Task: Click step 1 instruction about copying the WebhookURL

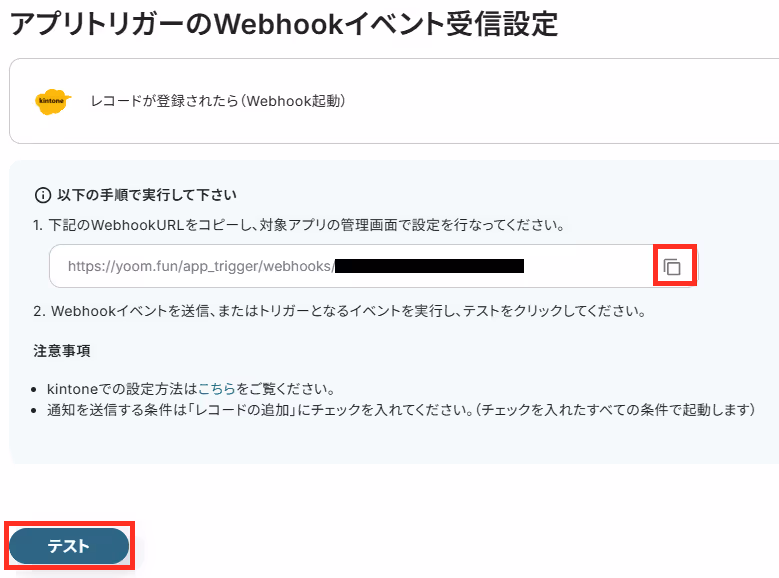Action: click(299, 225)
